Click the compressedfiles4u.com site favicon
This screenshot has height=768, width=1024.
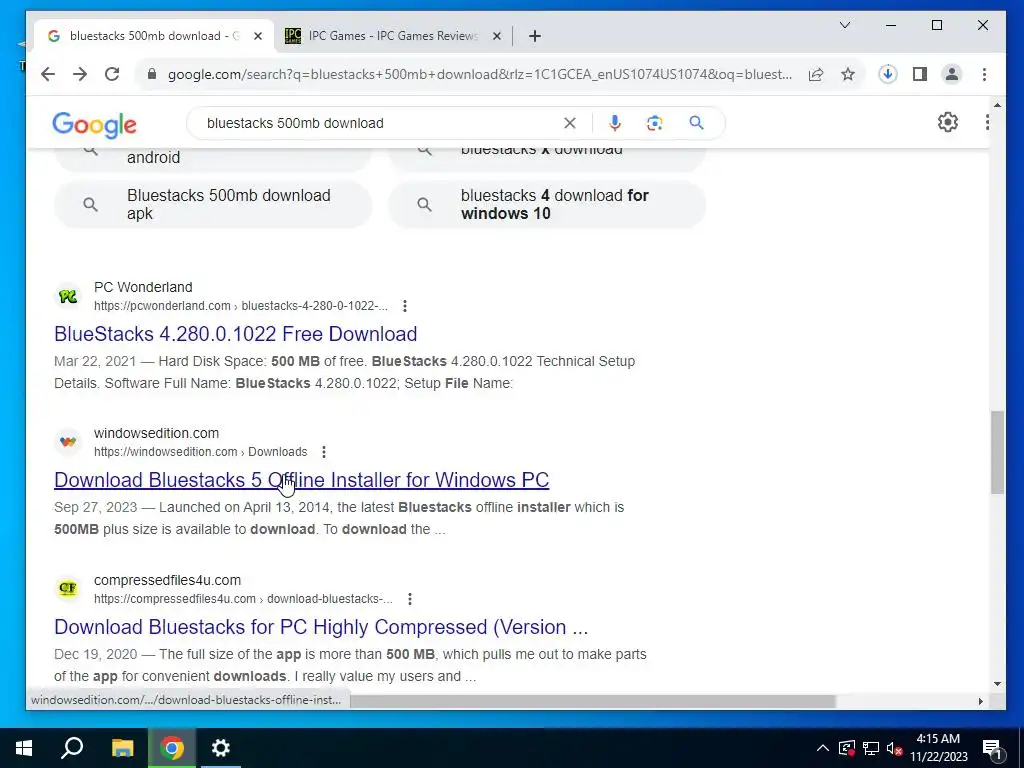click(68, 588)
